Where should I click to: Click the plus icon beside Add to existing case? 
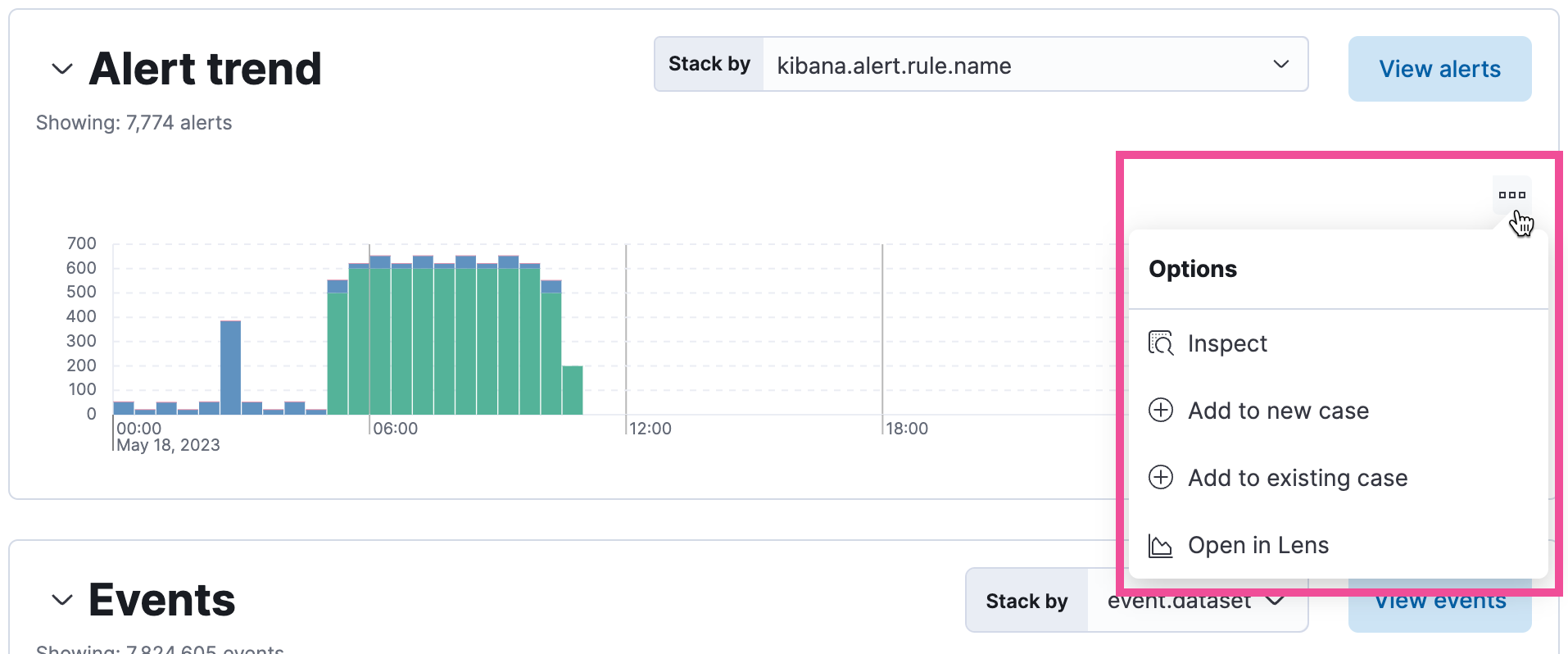[x=1160, y=478]
